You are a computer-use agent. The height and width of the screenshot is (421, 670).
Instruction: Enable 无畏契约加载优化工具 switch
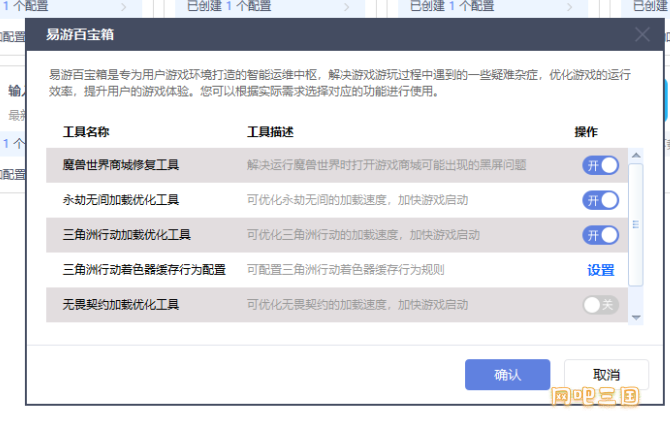(600, 305)
